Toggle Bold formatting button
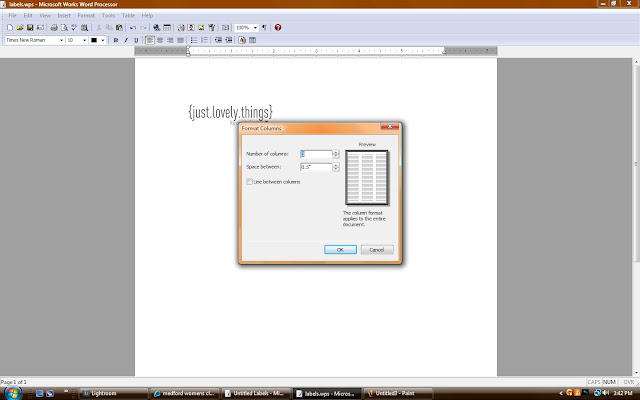The width and height of the screenshot is (640, 400). (x=116, y=40)
